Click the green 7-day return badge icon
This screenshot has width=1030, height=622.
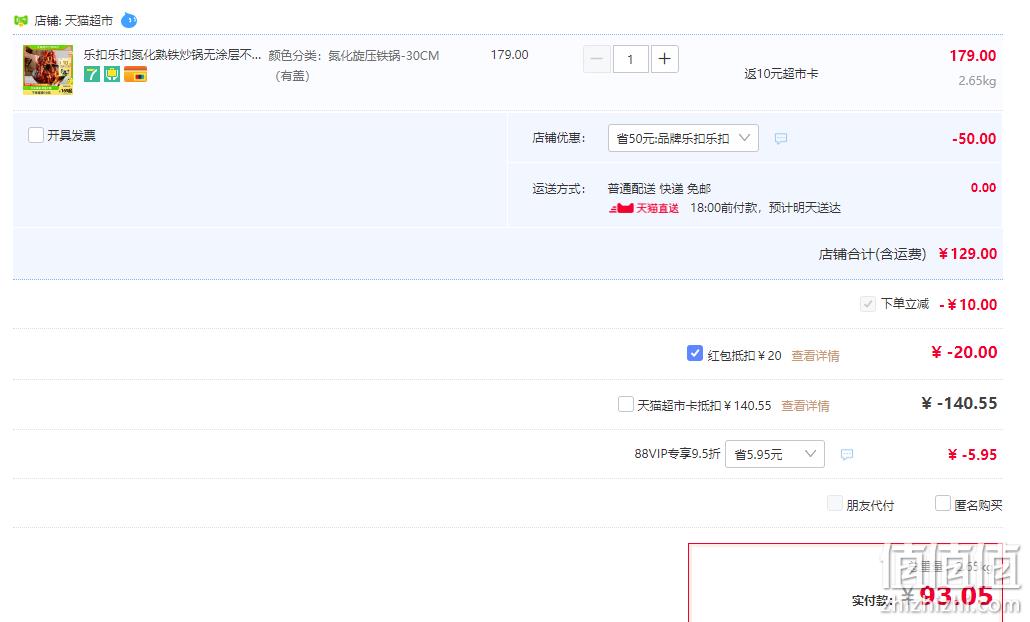[92, 74]
